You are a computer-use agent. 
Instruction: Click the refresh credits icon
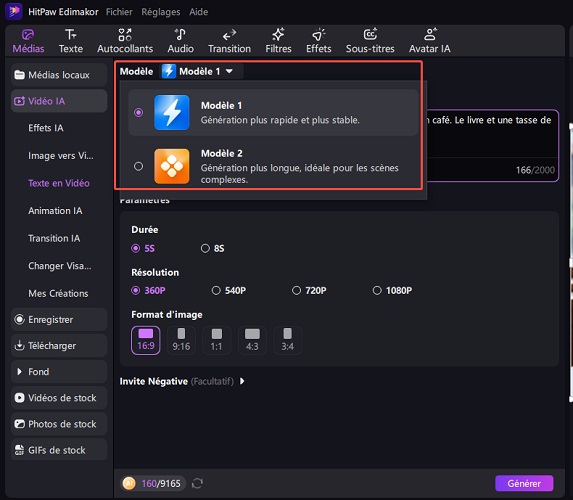197,483
